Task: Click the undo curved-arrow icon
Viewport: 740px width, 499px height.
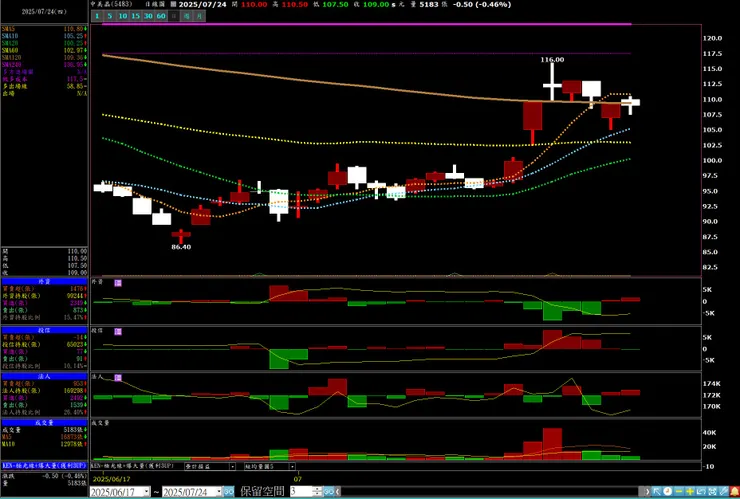Action: click(x=701, y=491)
